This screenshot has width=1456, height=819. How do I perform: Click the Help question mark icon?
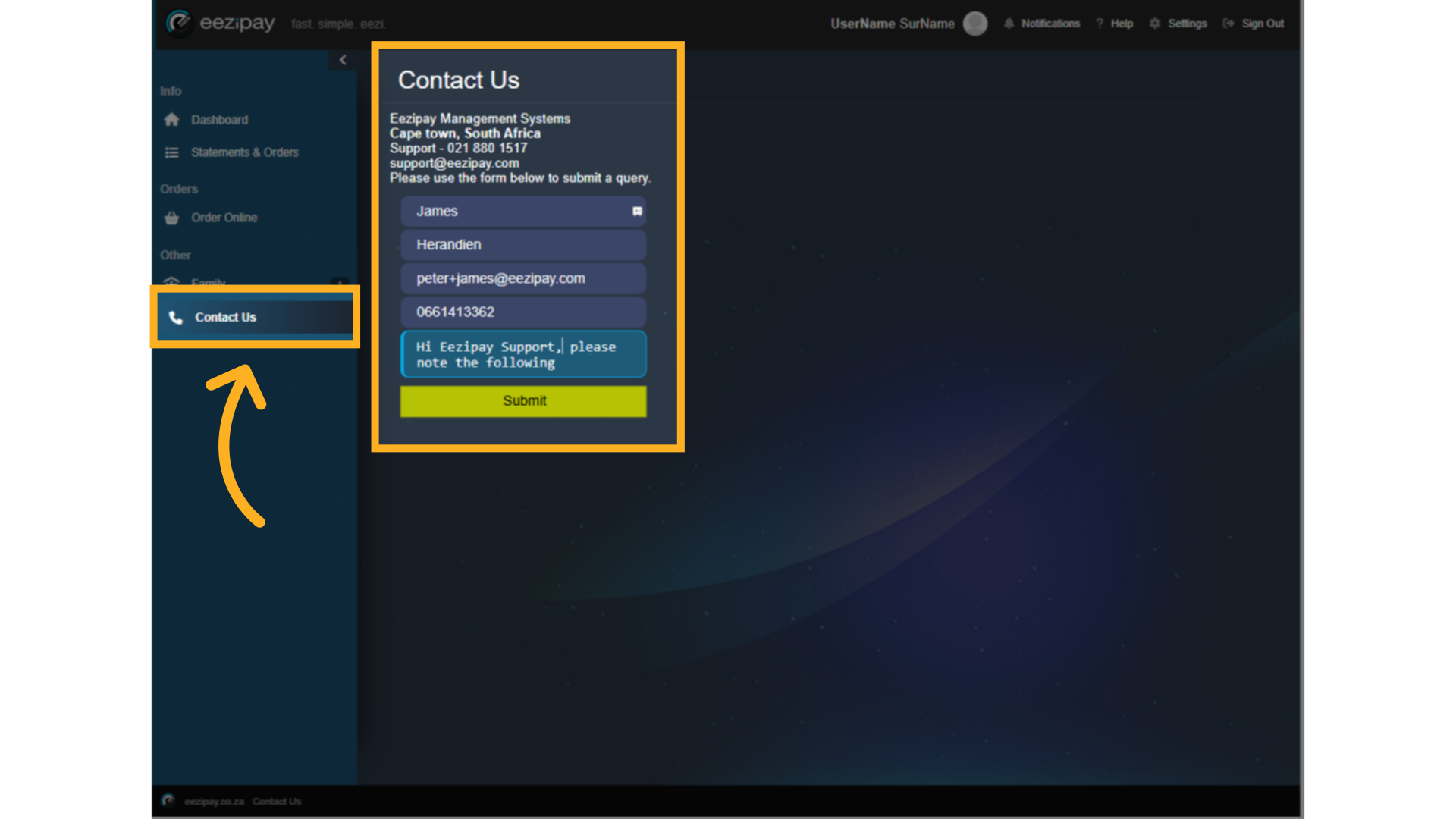click(x=1100, y=24)
